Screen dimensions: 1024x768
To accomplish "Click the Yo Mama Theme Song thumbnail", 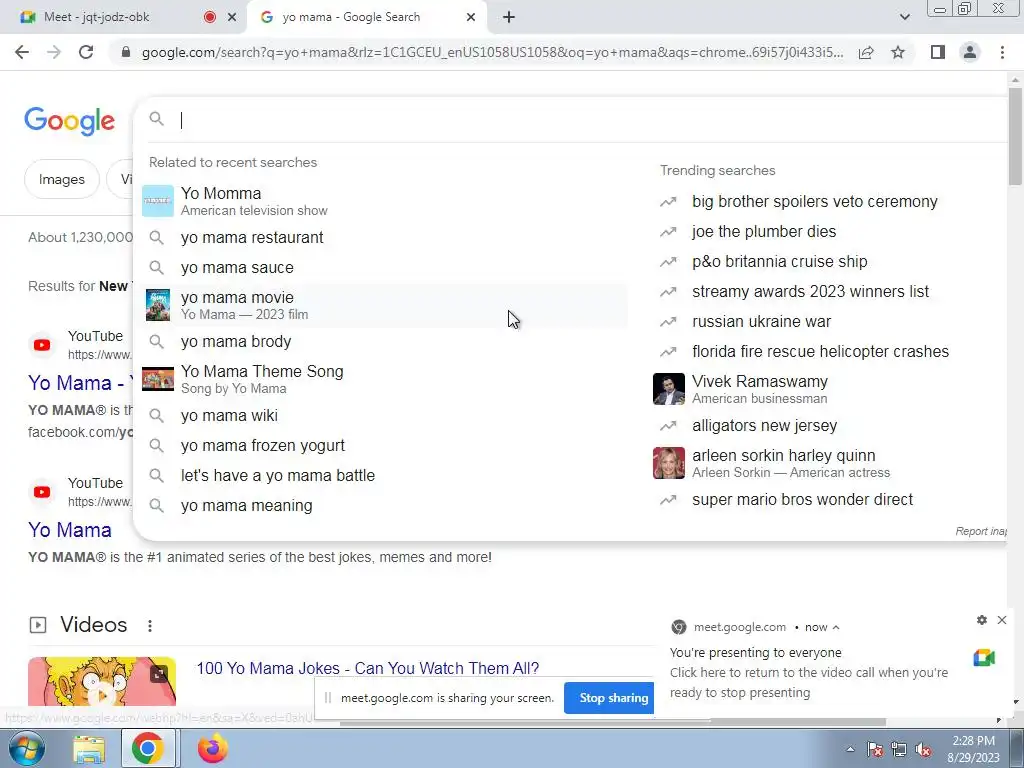I will pyautogui.click(x=157, y=379).
